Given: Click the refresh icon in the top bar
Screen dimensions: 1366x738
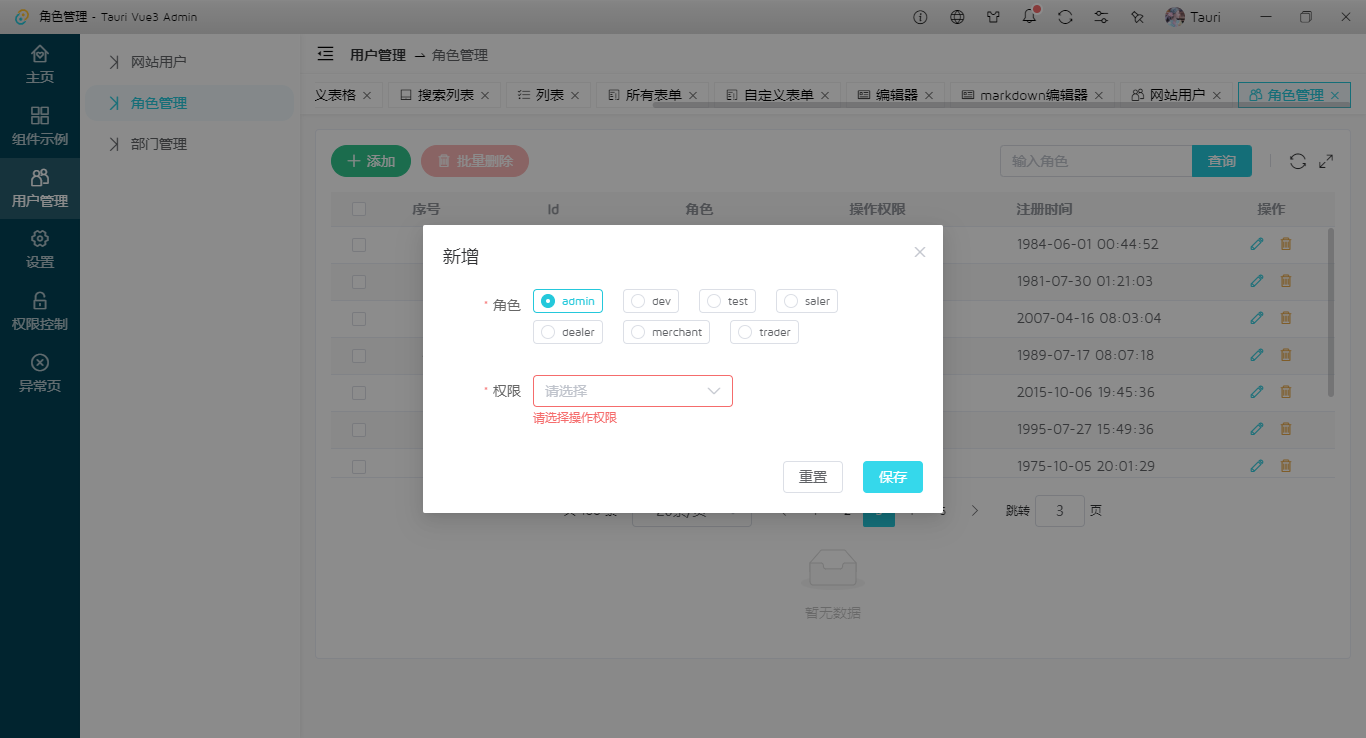Looking at the screenshot, I should click(x=1065, y=16).
